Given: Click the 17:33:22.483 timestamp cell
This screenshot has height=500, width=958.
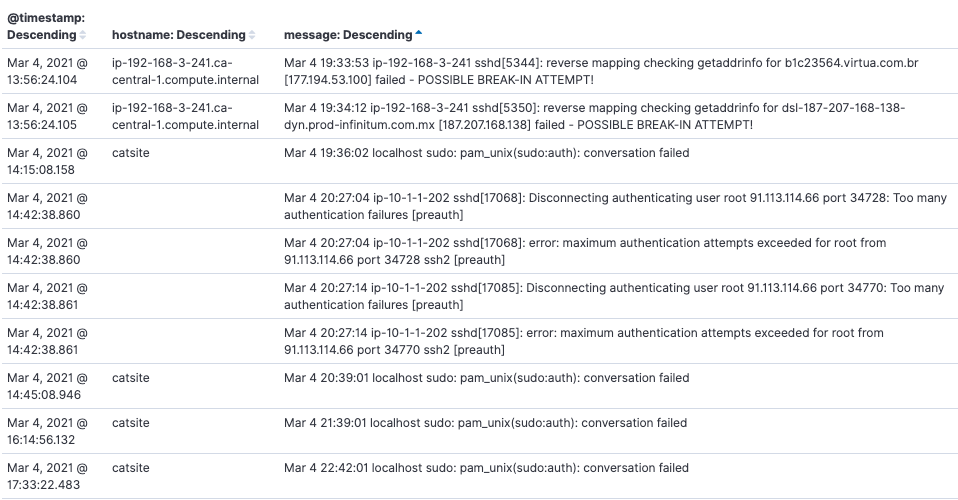Looking at the screenshot, I should [x=47, y=476].
